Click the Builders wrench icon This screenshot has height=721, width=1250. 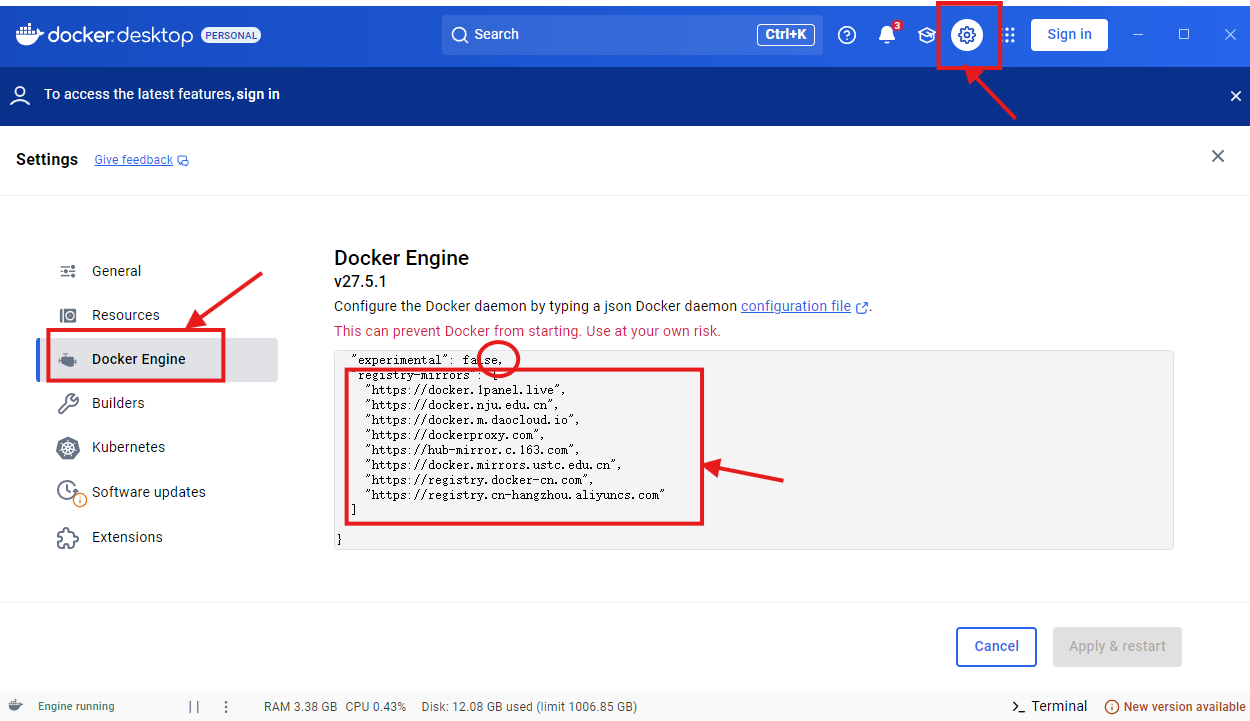tap(68, 403)
